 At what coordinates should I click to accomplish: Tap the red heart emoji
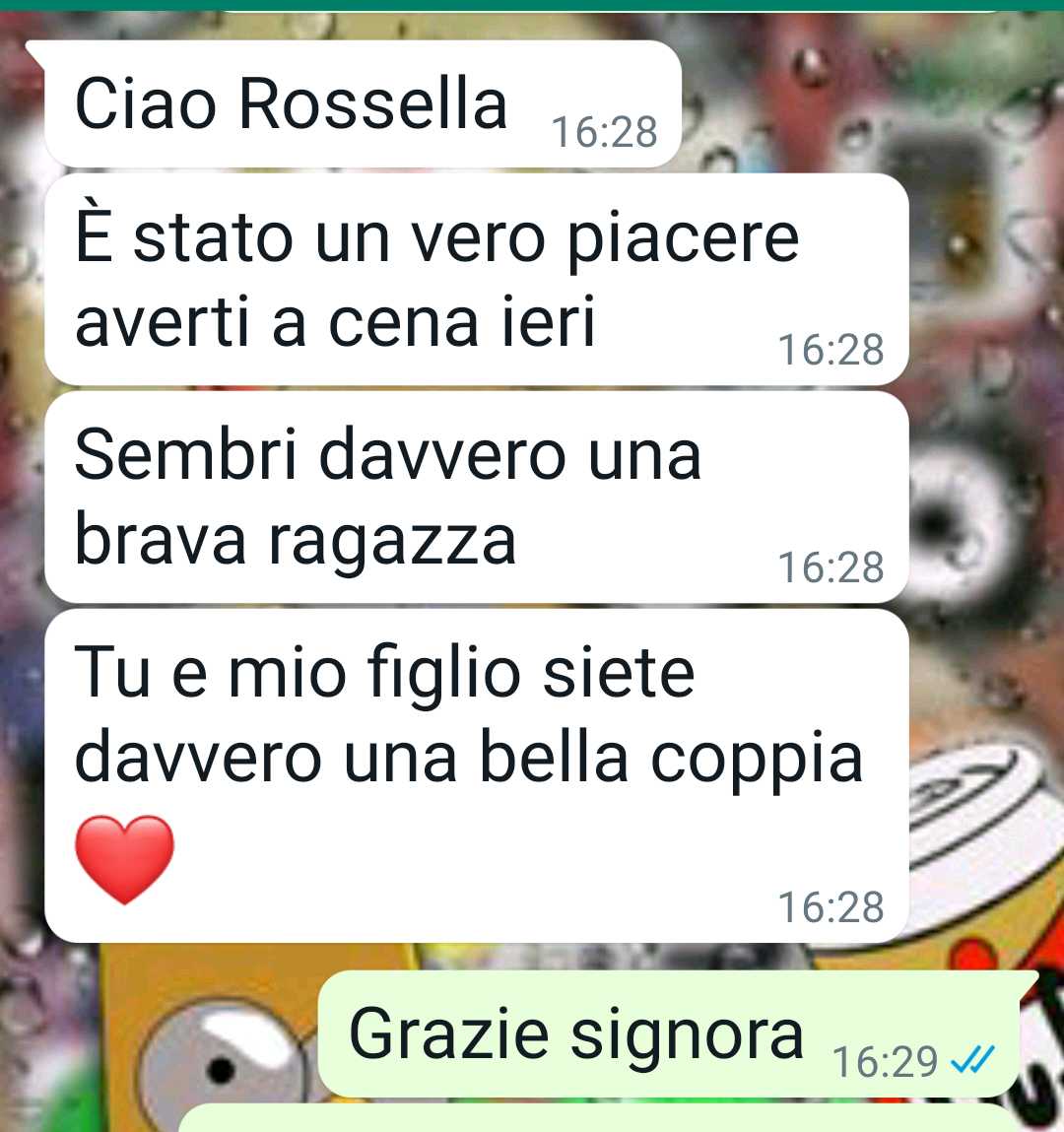[124, 859]
